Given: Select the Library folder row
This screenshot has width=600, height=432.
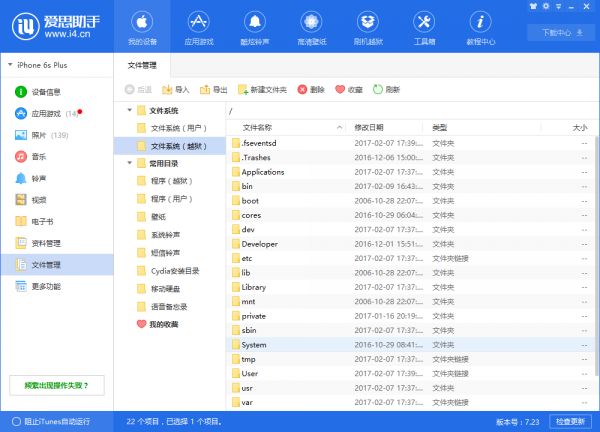Looking at the screenshot, I should pos(410,287).
